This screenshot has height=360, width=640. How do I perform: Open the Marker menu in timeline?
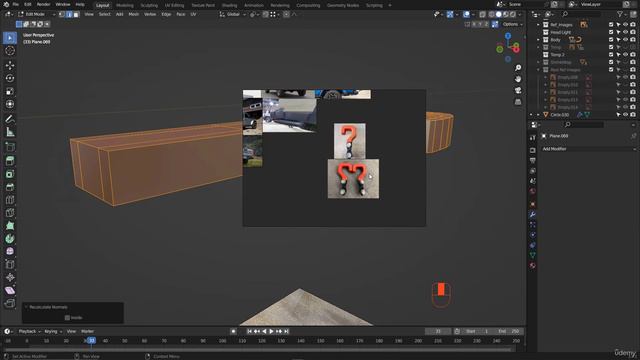[87, 331]
